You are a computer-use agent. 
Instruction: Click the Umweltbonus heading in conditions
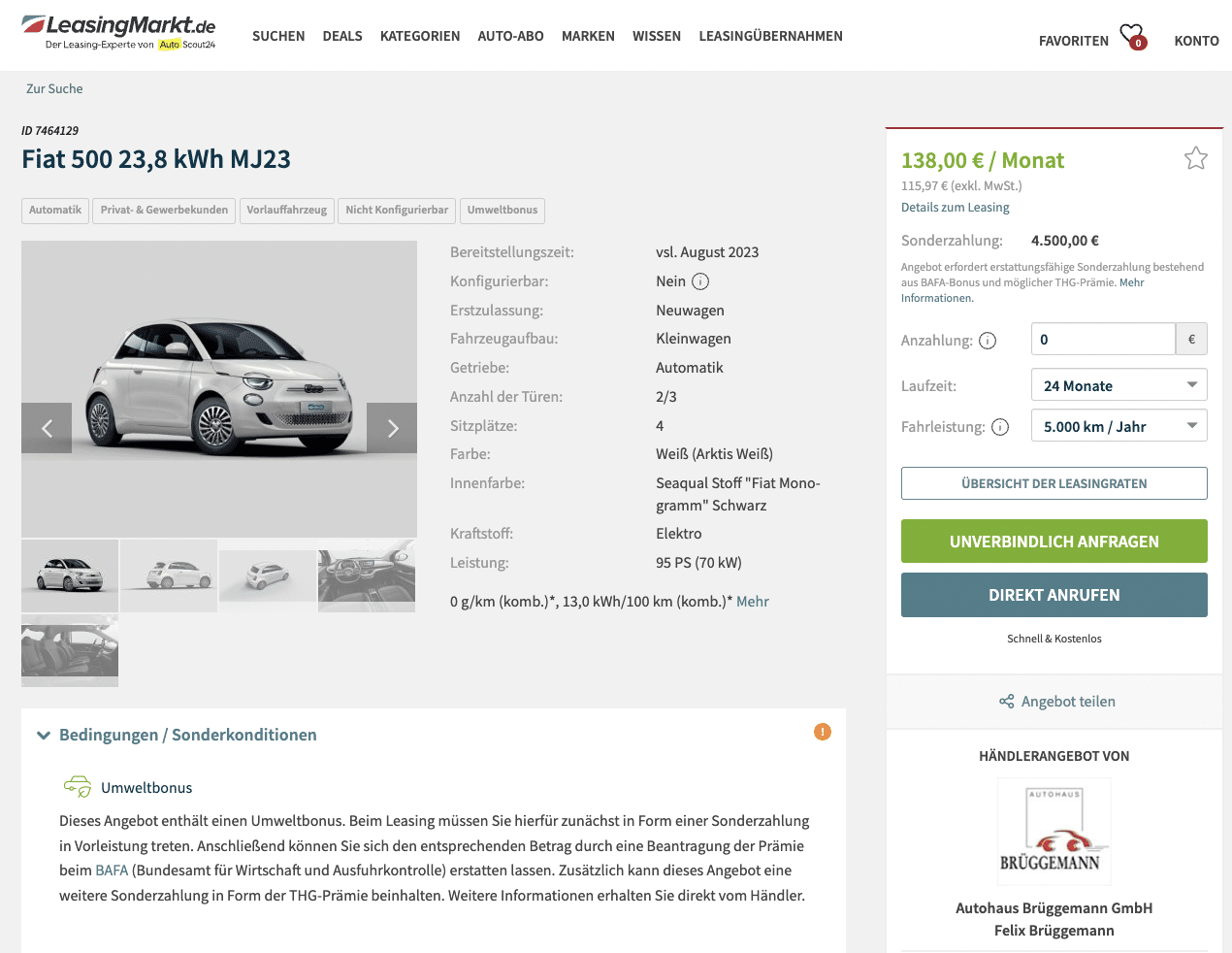[146, 788]
